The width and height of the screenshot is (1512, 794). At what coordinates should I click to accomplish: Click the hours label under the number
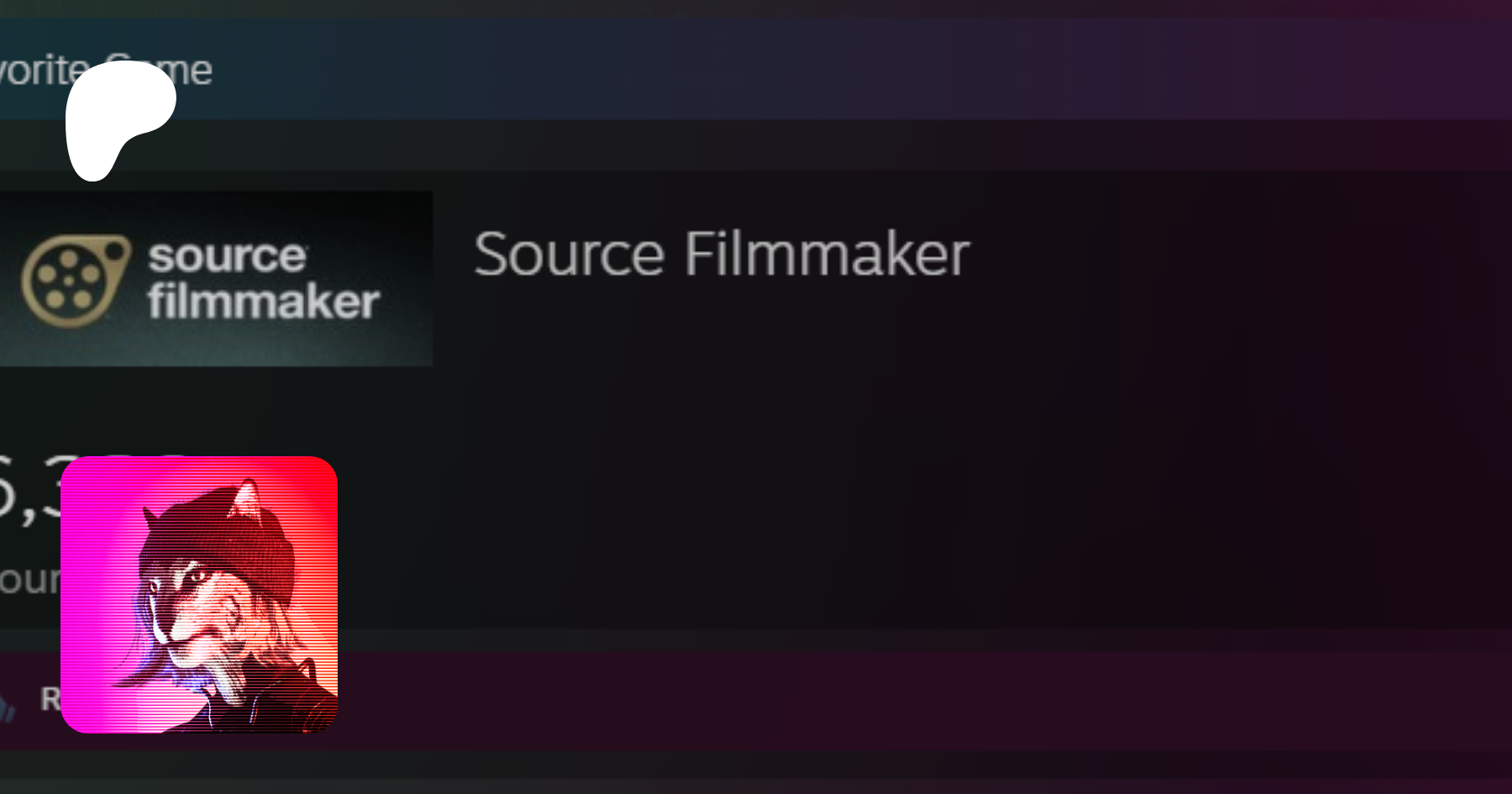tap(30, 580)
